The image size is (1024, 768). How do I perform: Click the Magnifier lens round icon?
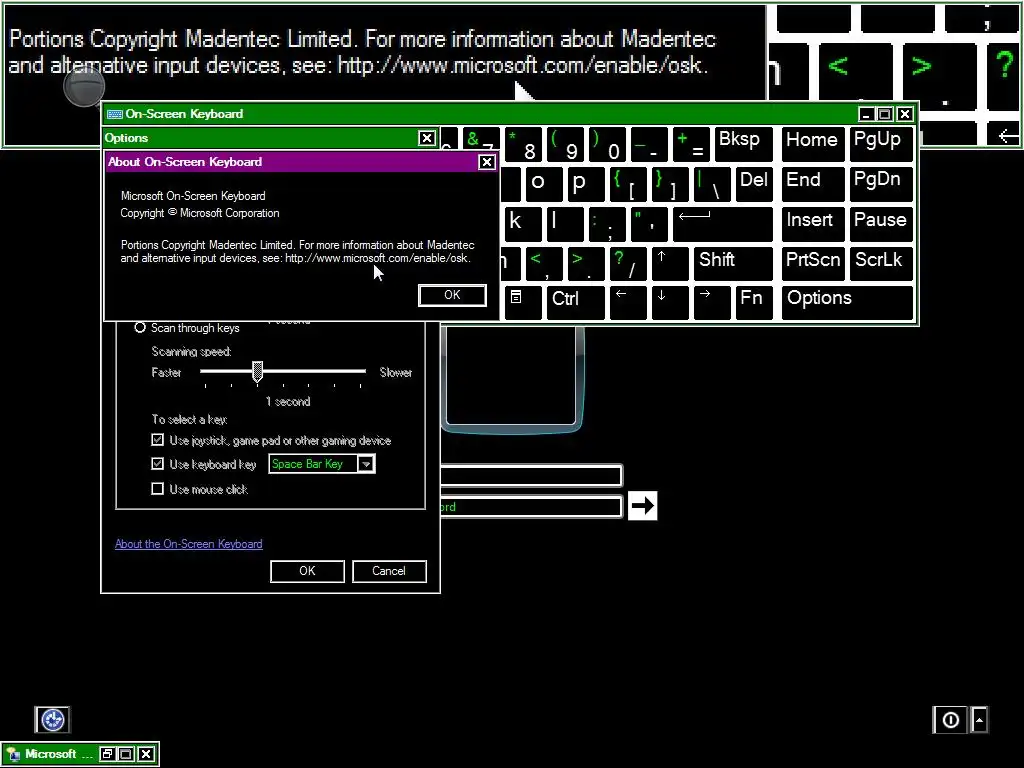[84, 87]
